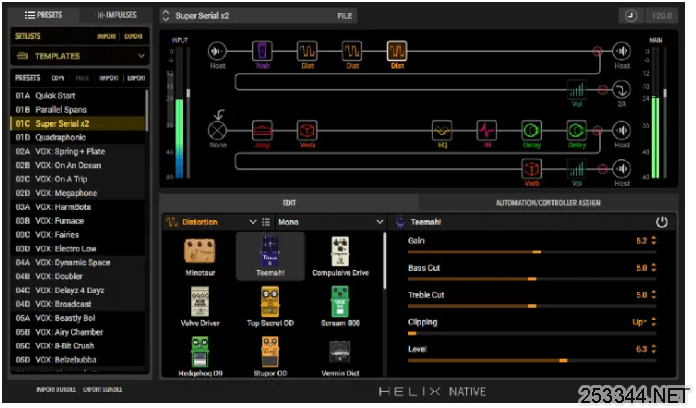Change Clipping value stepper arrows
Viewport: 696px width, 408px height.
(x=654, y=322)
